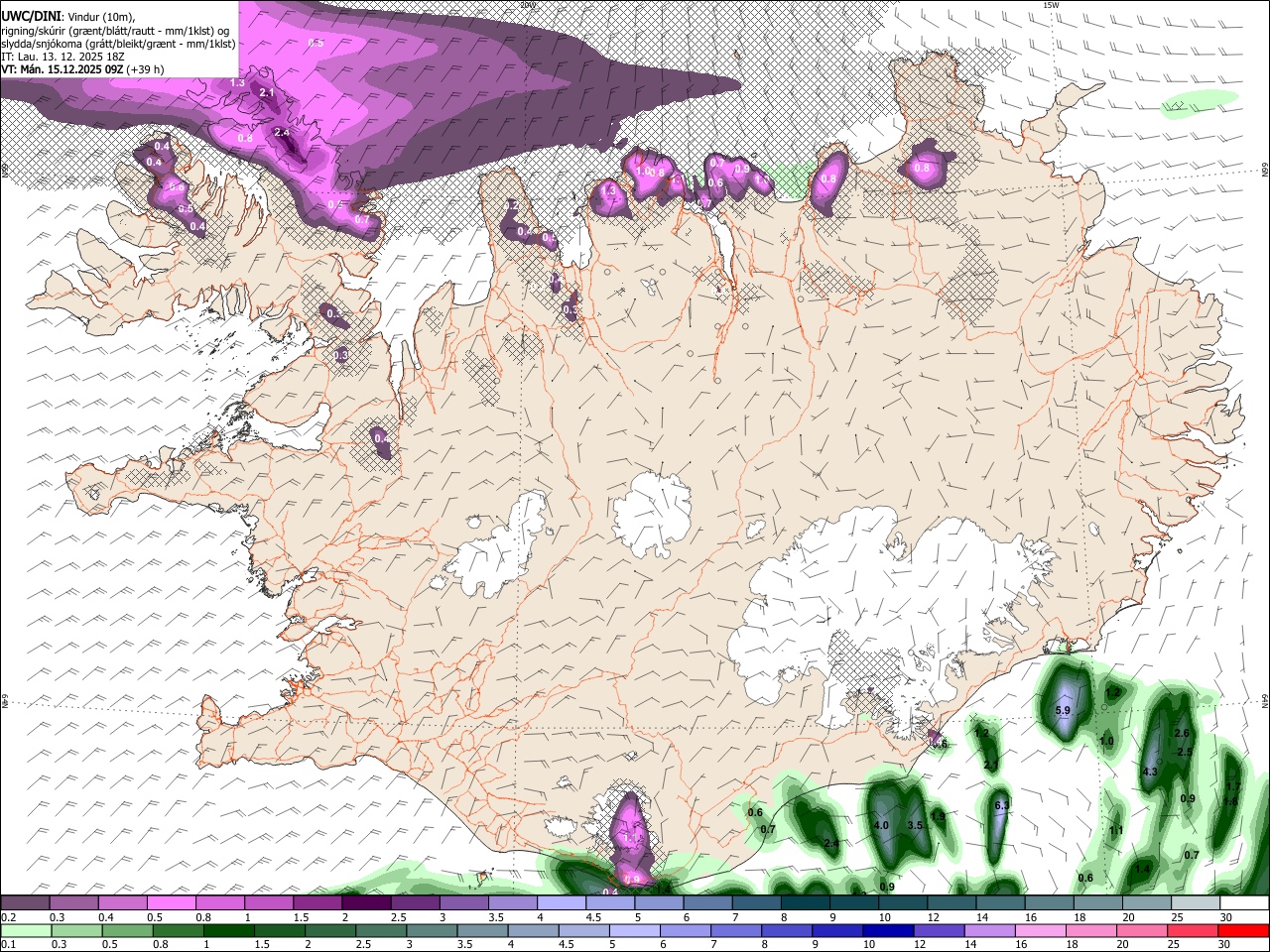Click the "4.0" rain value off the south coast

881,825
